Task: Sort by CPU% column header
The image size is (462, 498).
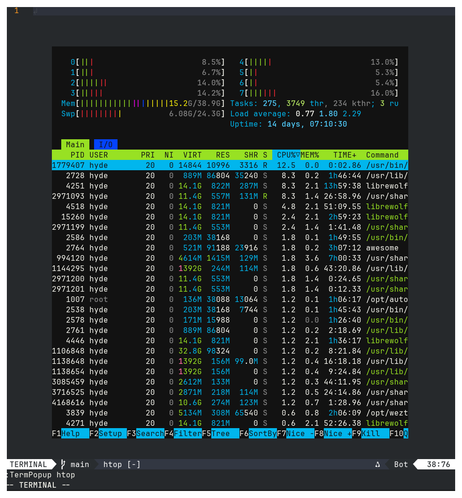Action: (286, 155)
